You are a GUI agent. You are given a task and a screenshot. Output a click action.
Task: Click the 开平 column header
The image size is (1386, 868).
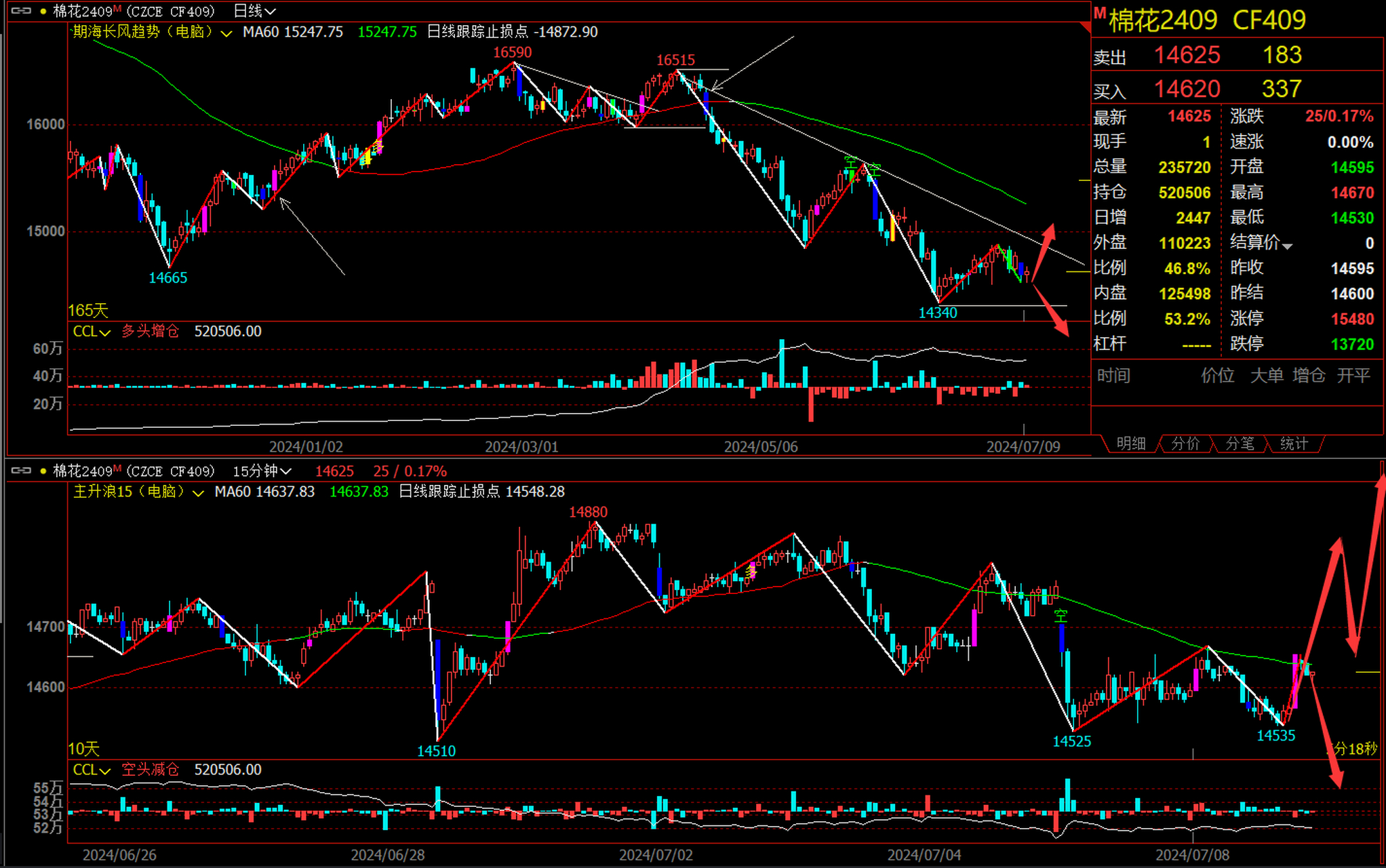point(1353,376)
